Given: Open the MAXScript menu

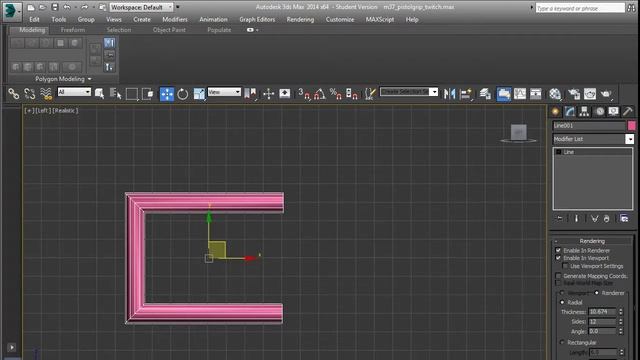Looking at the screenshot, I should coord(380,19).
